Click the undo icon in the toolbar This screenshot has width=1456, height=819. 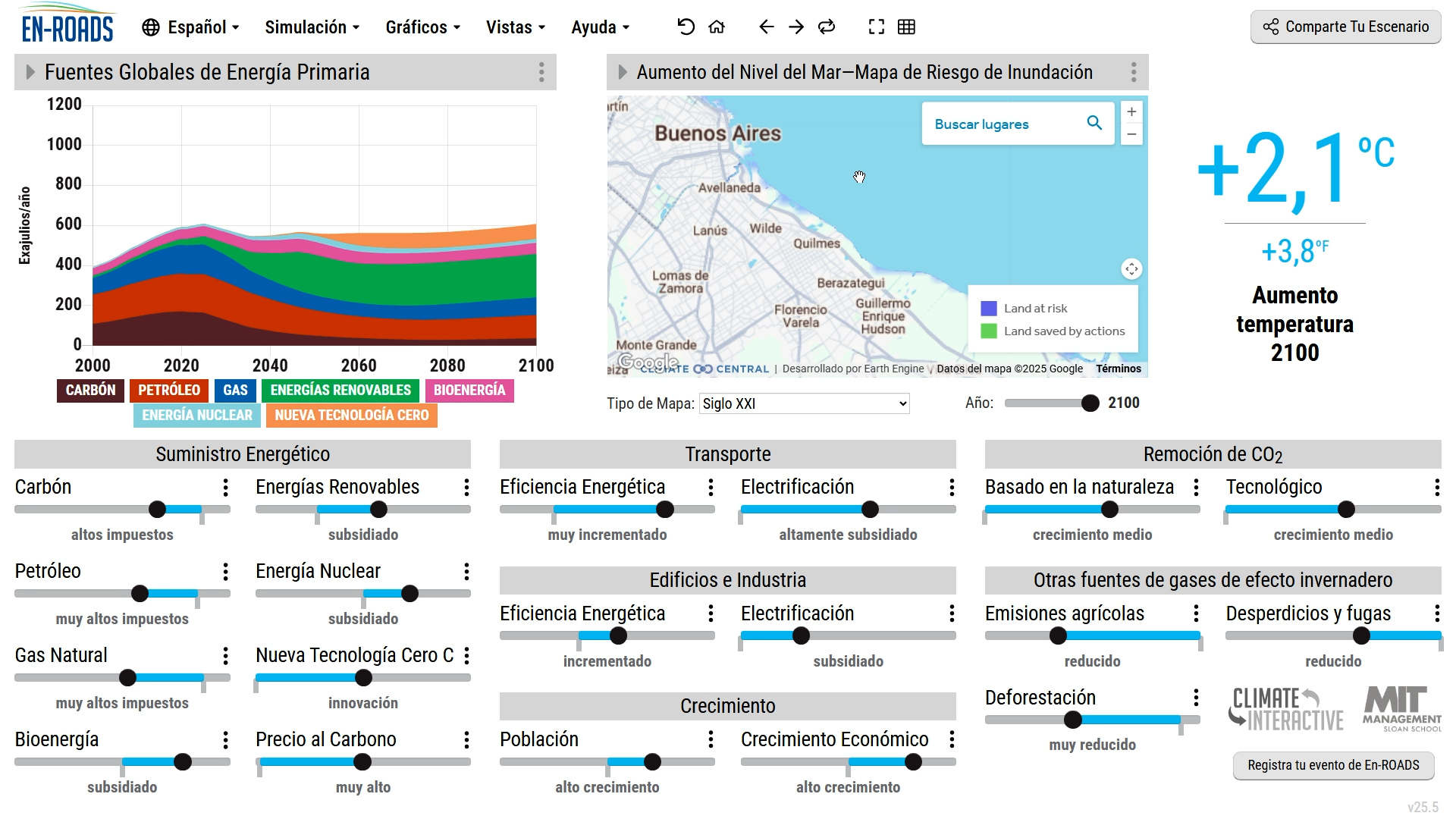685,27
